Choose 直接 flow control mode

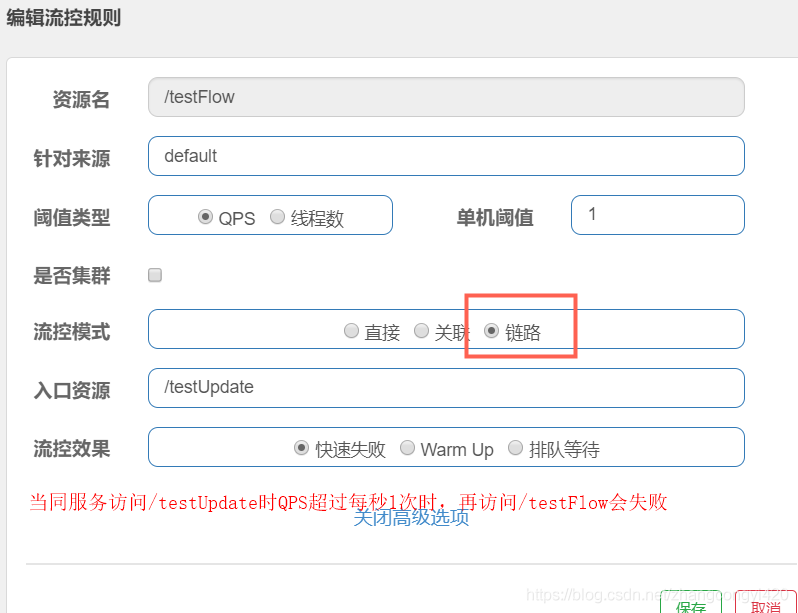pos(351,331)
